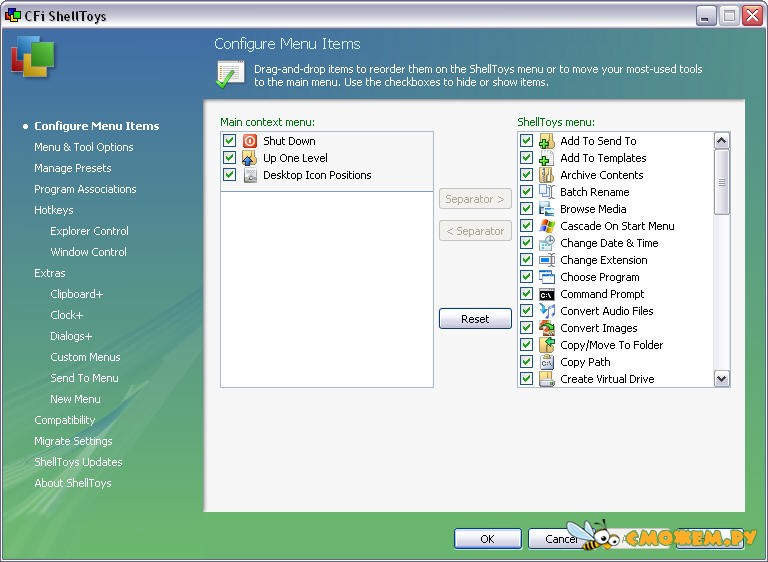The height and width of the screenshot is (562, 768).
Task: Click the Desktop Icon Positions icon
Action: [x=250, y=175]
